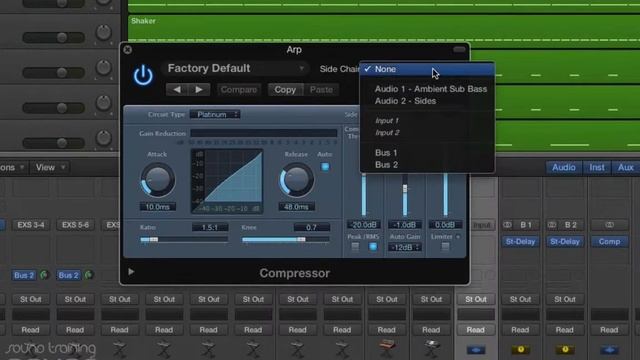640x360 pixels.
Task: Select previous preset arrow in Compressor
Action: tap(177, 89)
